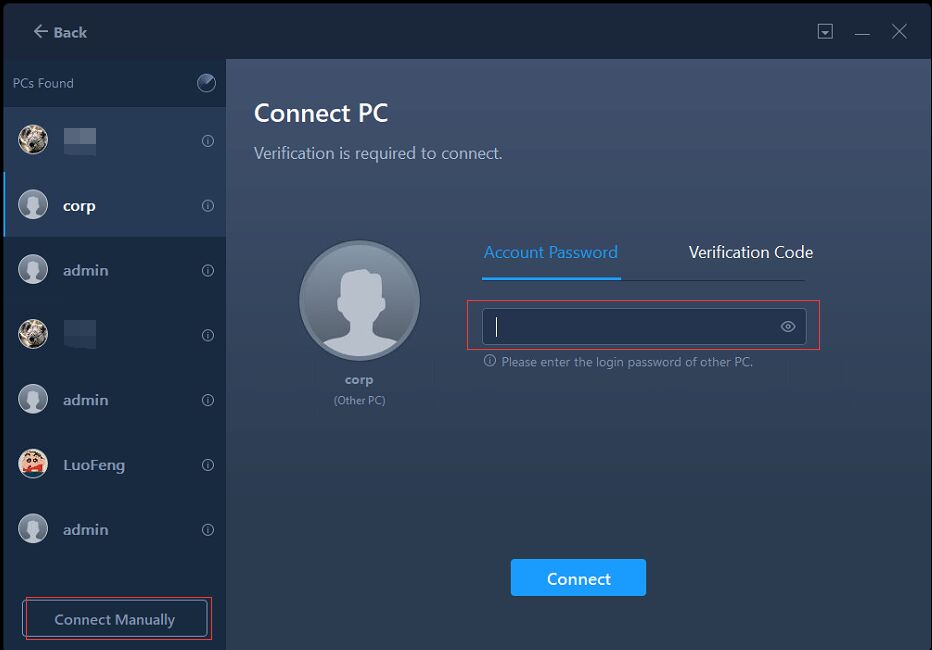This screenshot has width=932, height=650.
Task: Open info icon beside first admin
Action: (x=207, y=270)
